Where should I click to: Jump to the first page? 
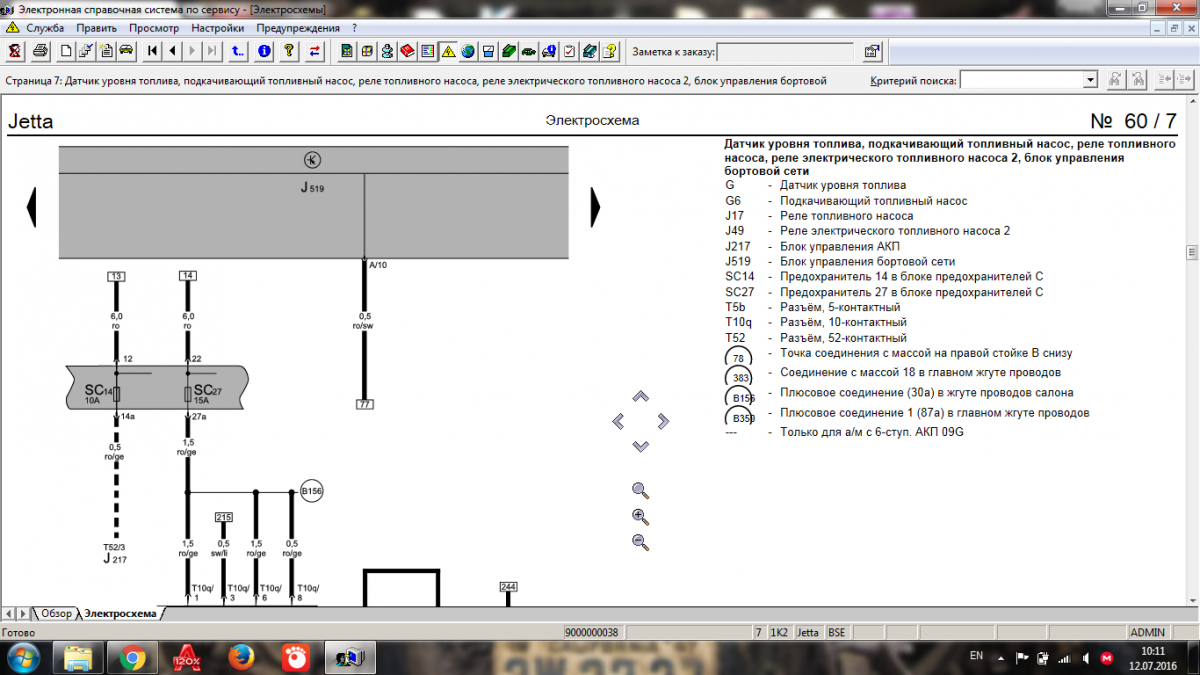(x=153, y=50)
